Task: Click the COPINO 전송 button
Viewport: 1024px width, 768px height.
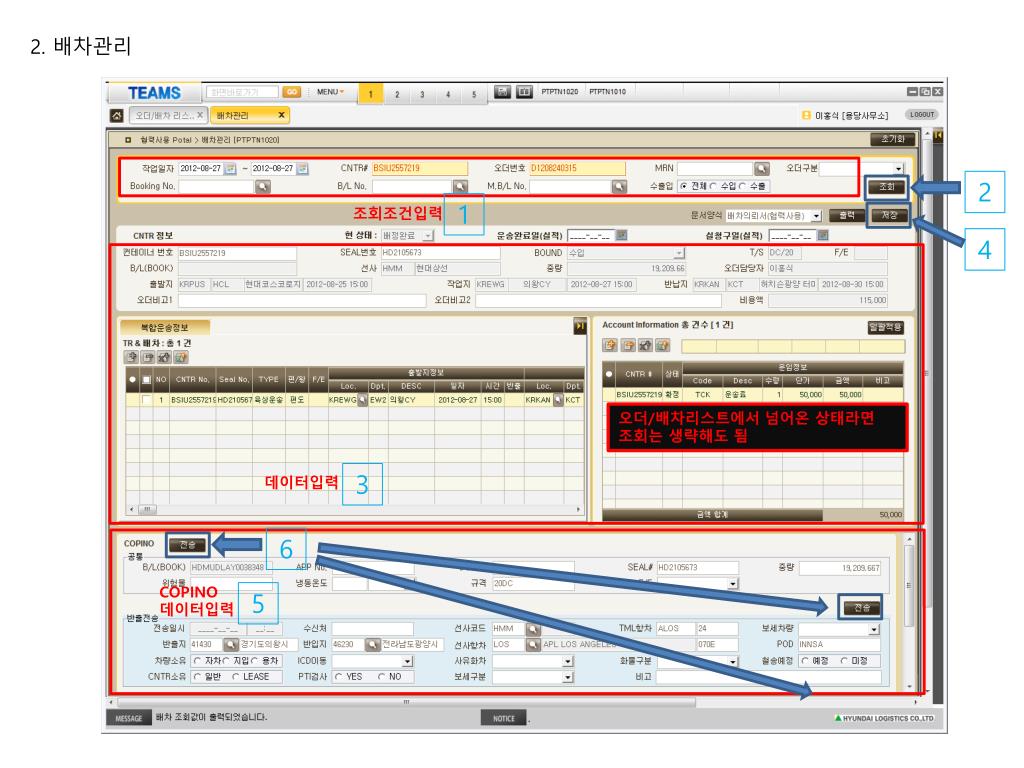Action: [x=187, y=544]
